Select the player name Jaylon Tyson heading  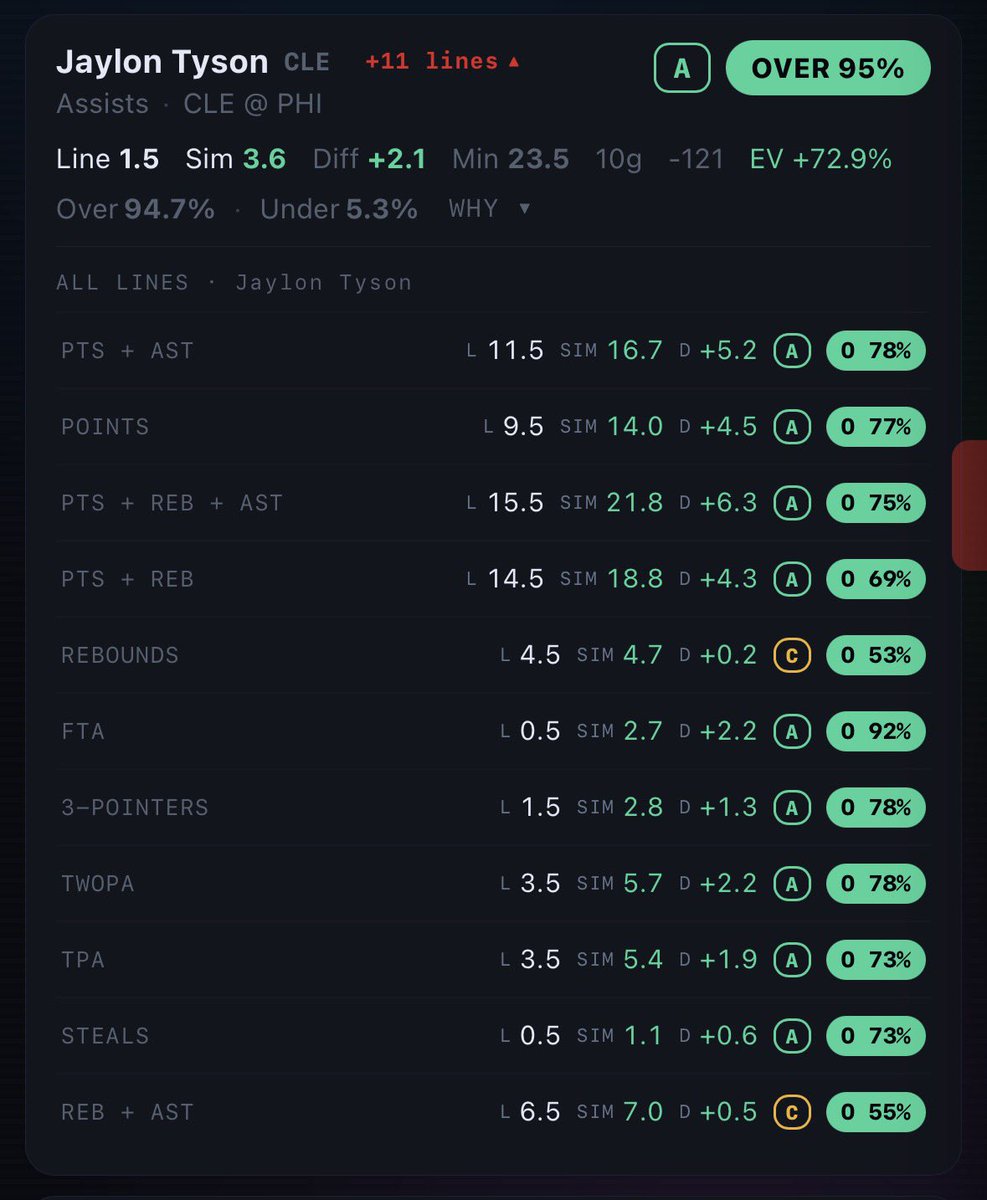[x=162, y=63]
